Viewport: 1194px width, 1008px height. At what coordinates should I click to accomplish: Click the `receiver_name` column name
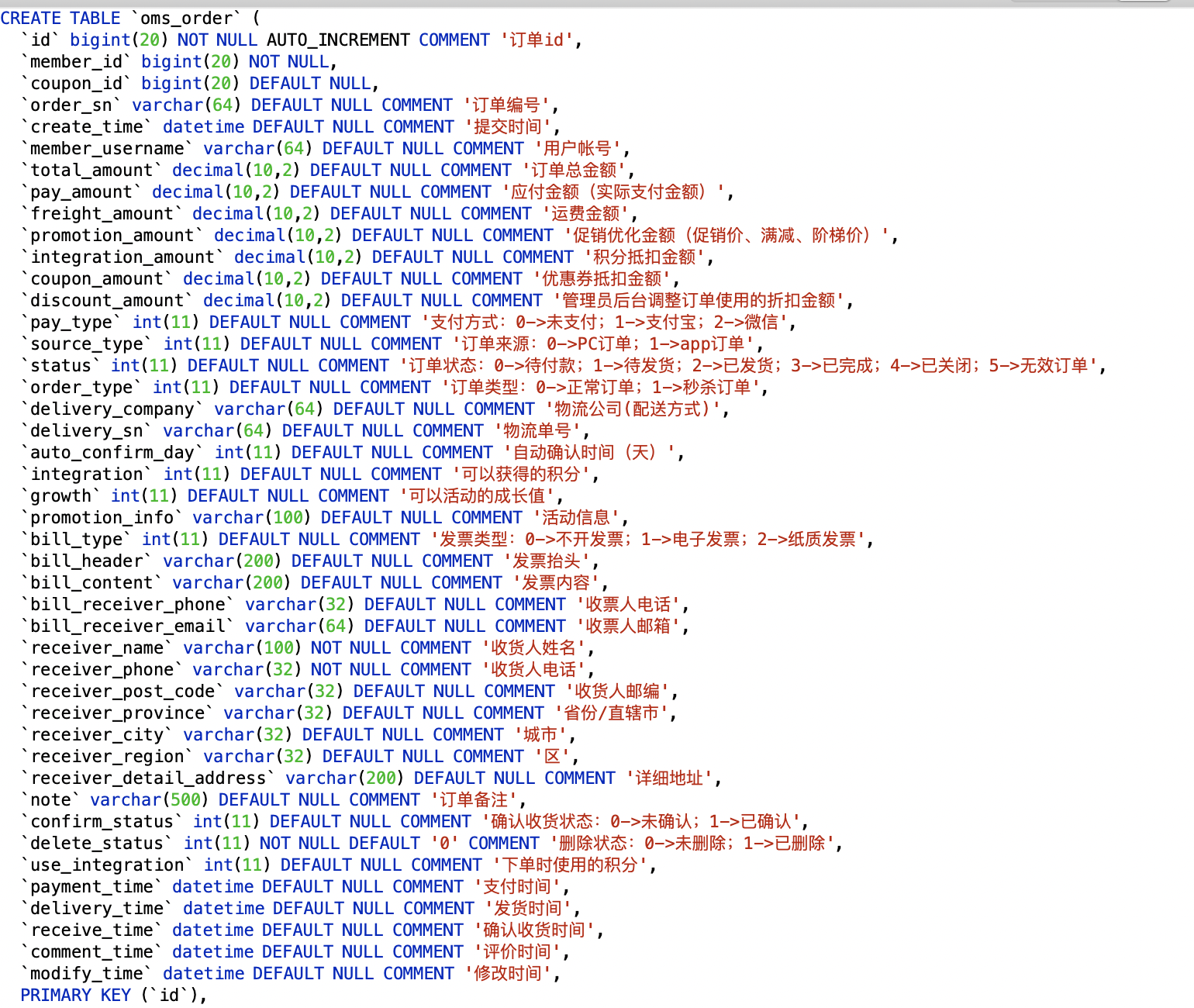click(97, 647)
